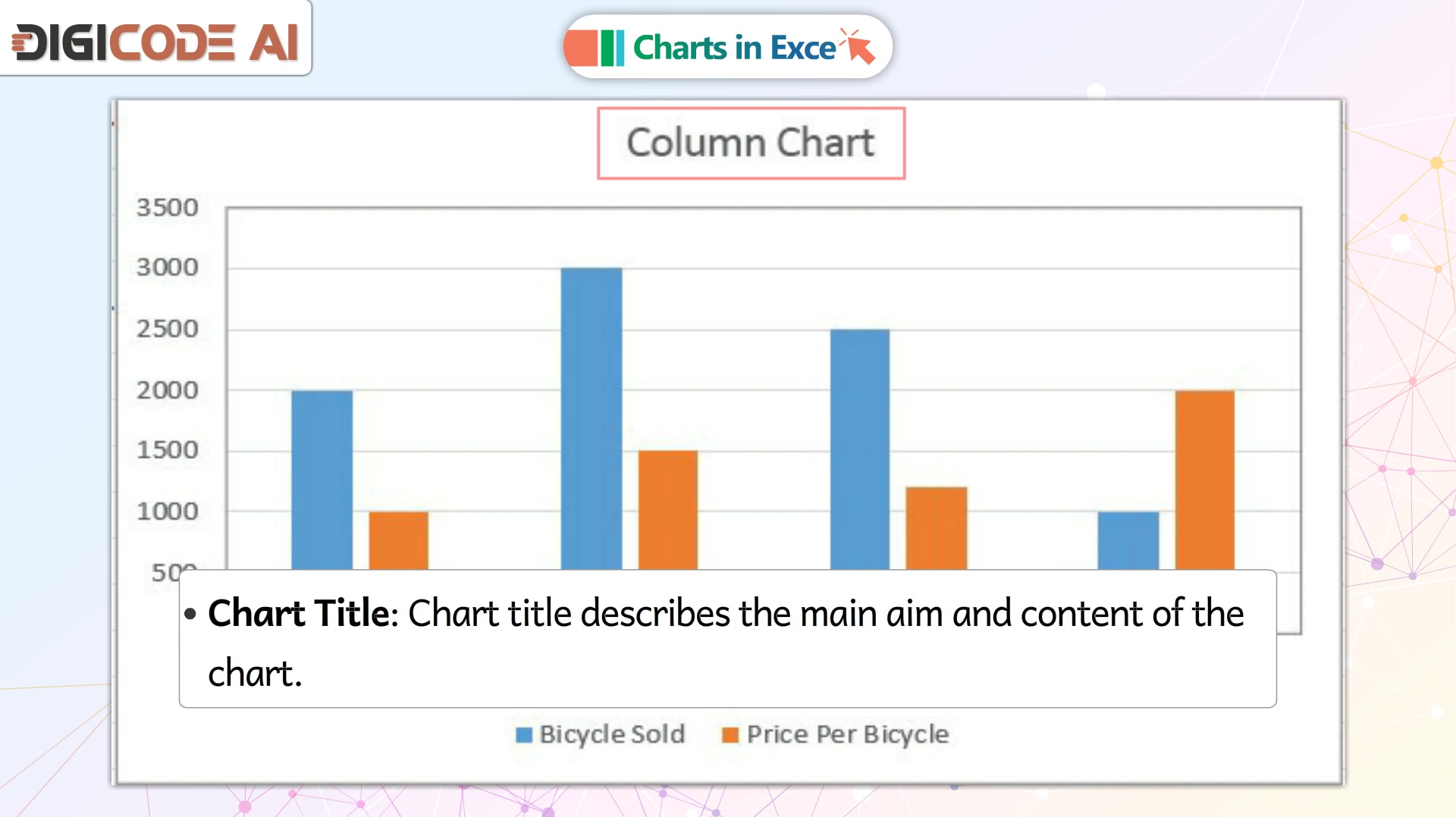Select the shortest blue bar at 1000

[x=1128, y=540]
